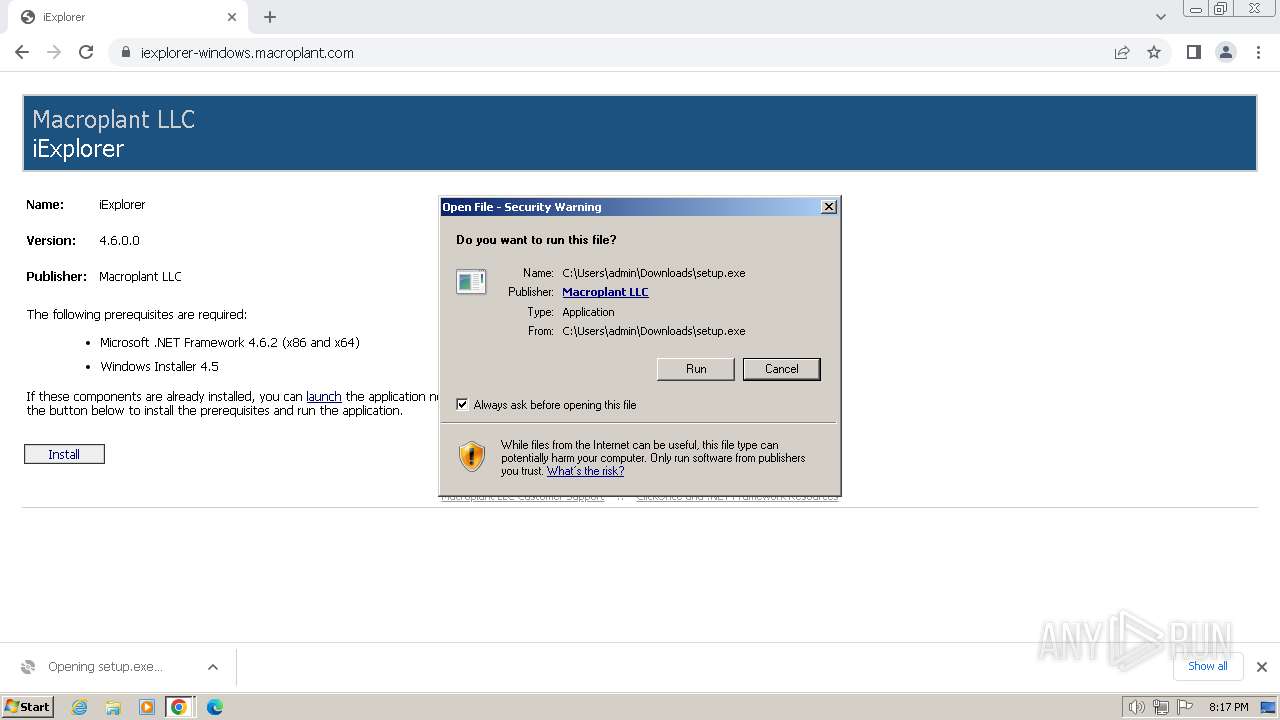Open the tab search chevron

click(x=1160, y=17)
